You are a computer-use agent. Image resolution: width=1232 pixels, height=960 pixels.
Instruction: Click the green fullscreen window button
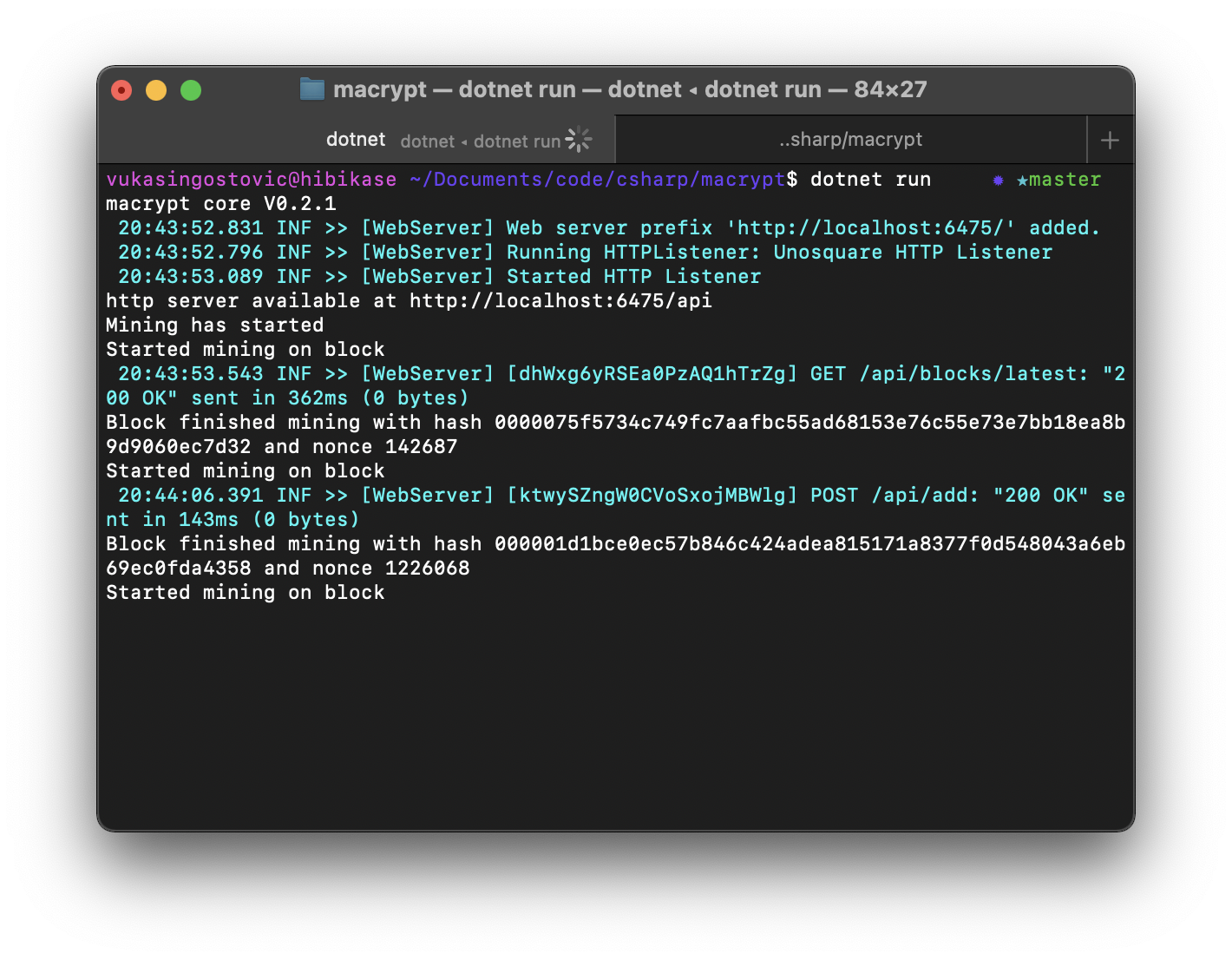[191, 90]
